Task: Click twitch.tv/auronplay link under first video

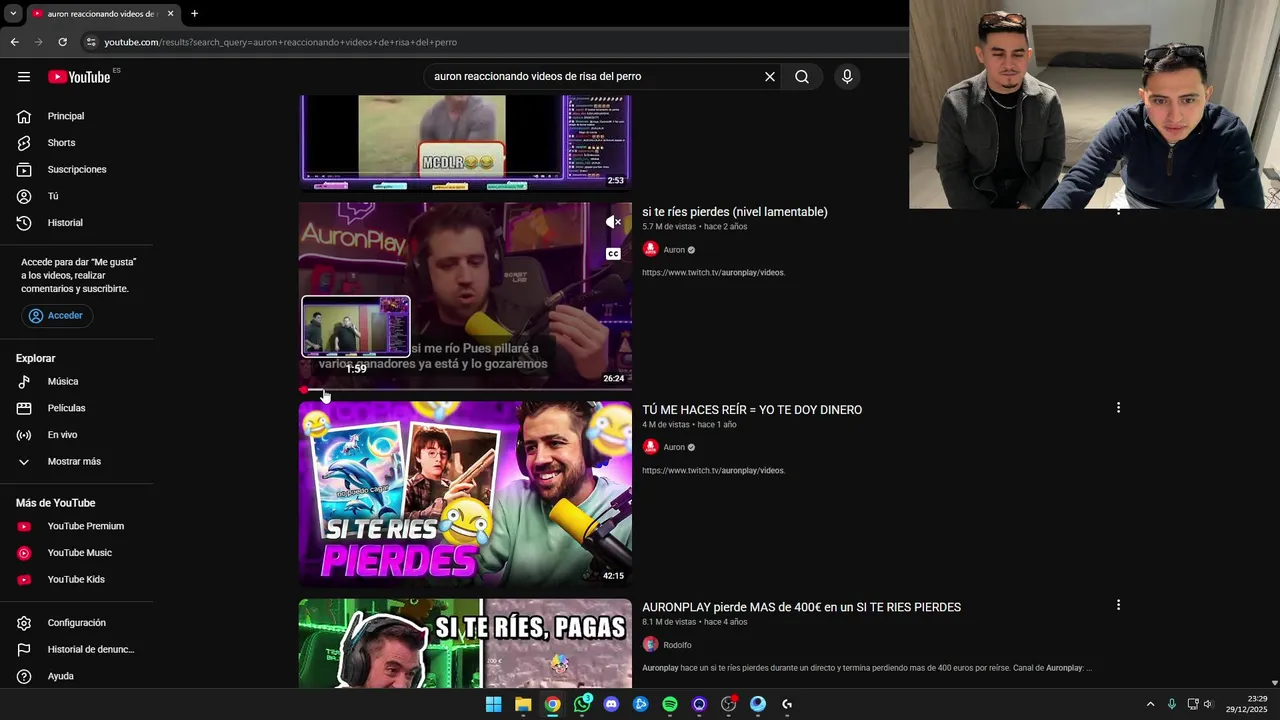Action: click(x=713, y=273)
